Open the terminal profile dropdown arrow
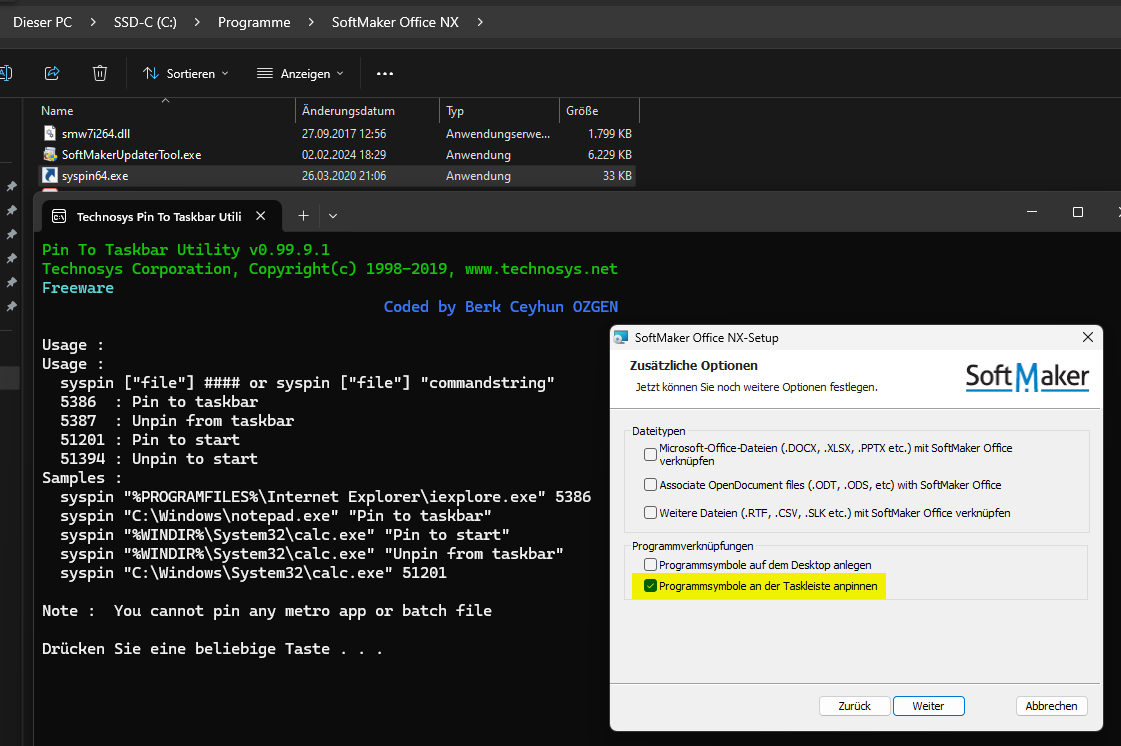 (x=332, y=216)
